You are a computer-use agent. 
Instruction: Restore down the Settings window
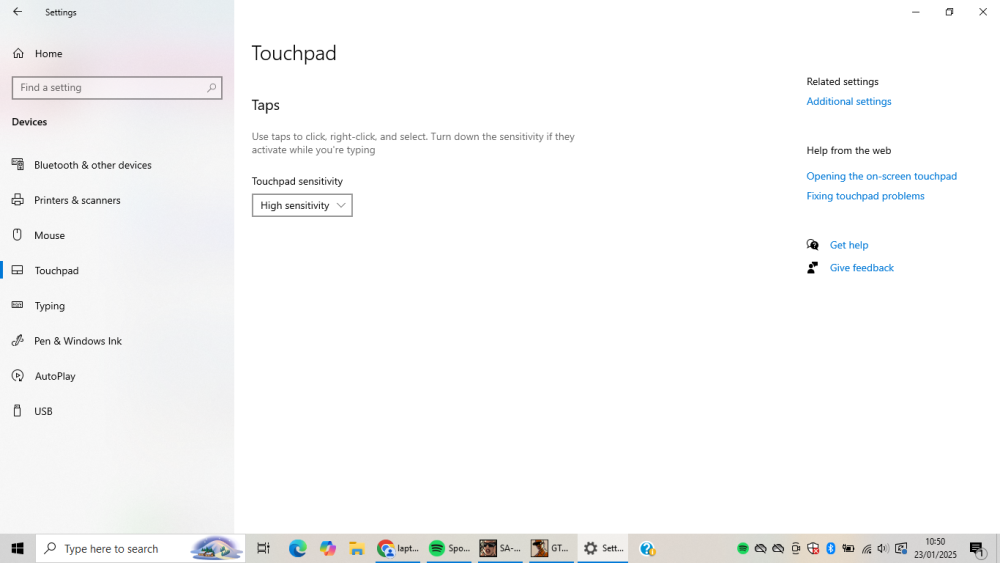pyautogui.click(x=950, y=11)
